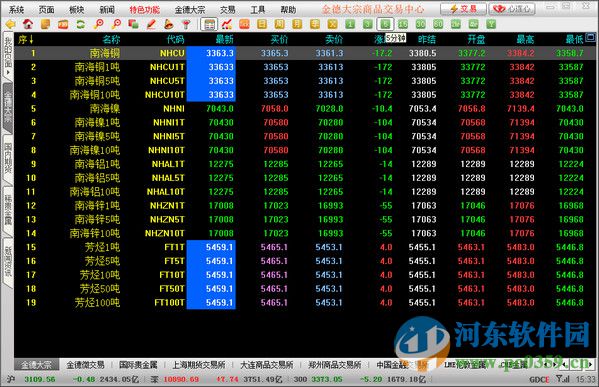Open the 板块 menu

click(77, 10)
